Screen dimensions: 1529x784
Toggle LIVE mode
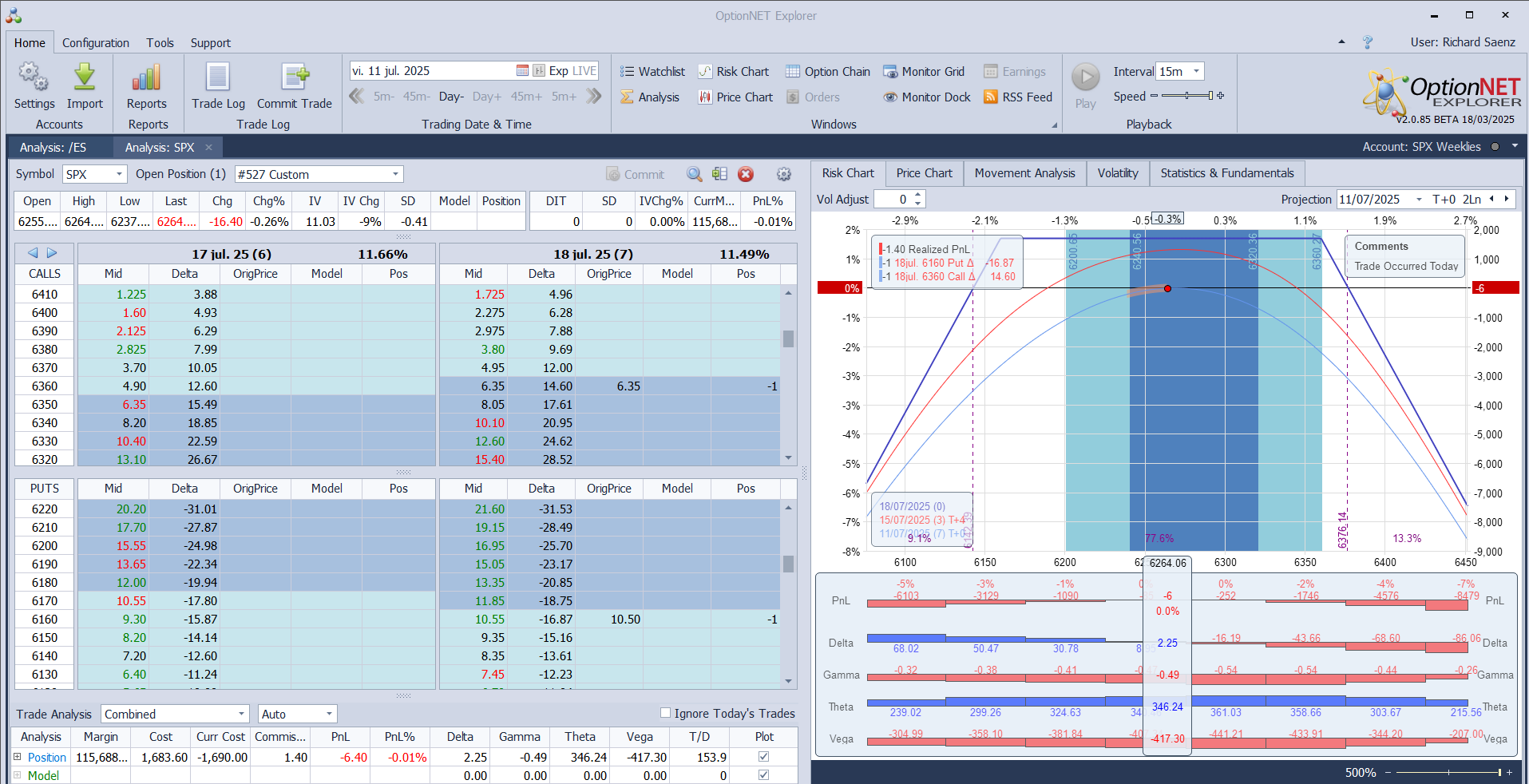[584, 70]
